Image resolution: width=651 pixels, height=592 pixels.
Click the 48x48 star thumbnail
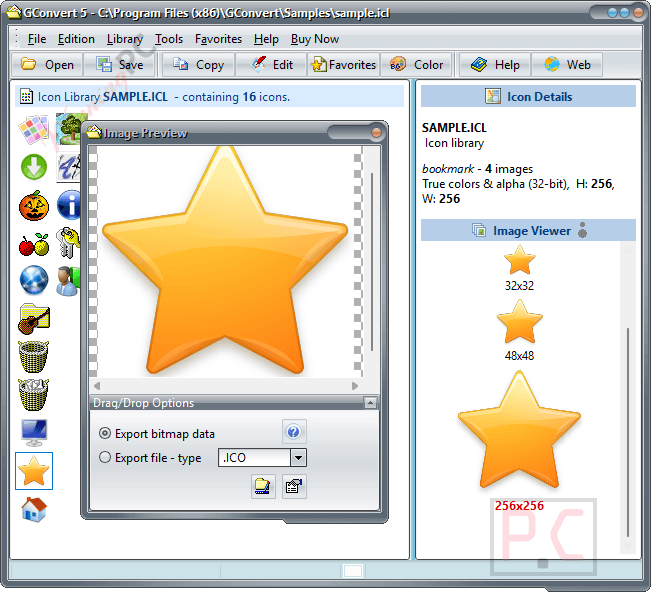click(519, 322)
